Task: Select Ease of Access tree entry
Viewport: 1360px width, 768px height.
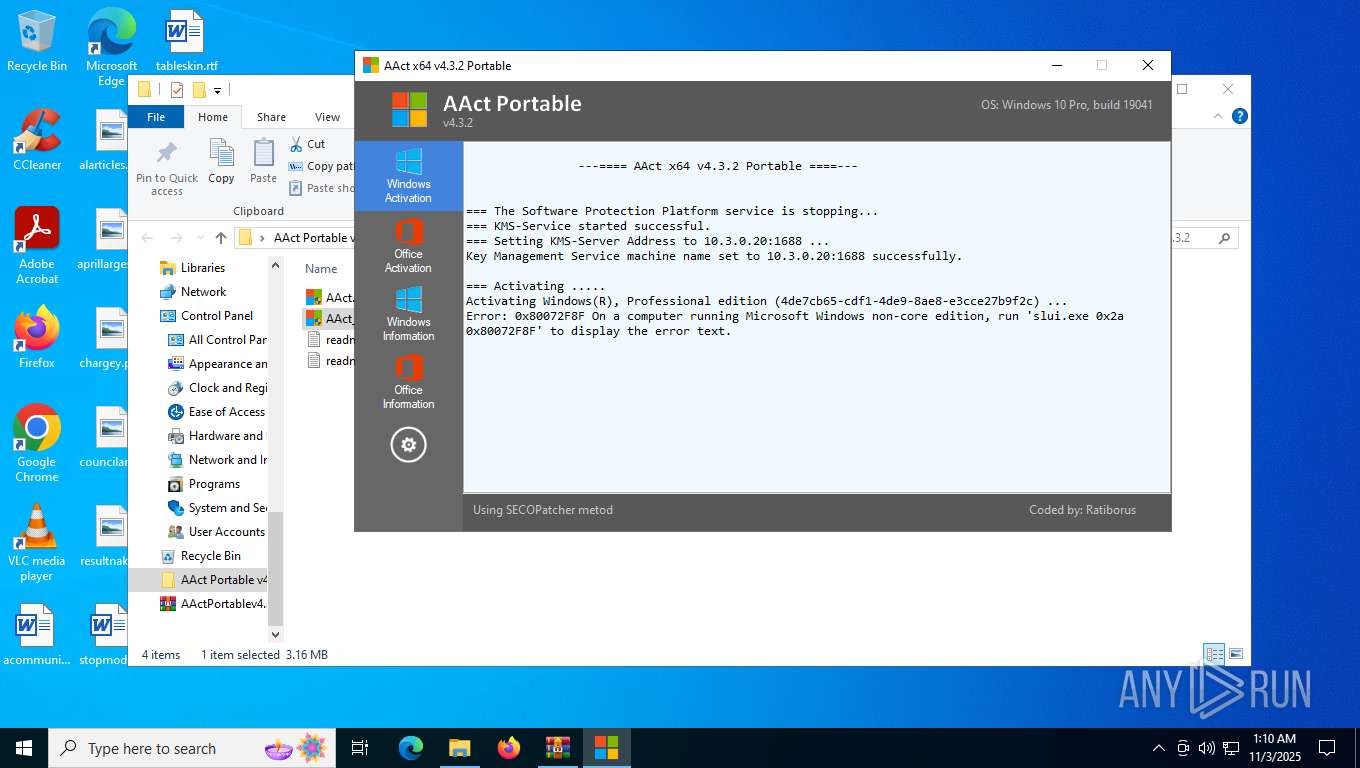Action: 217,412
